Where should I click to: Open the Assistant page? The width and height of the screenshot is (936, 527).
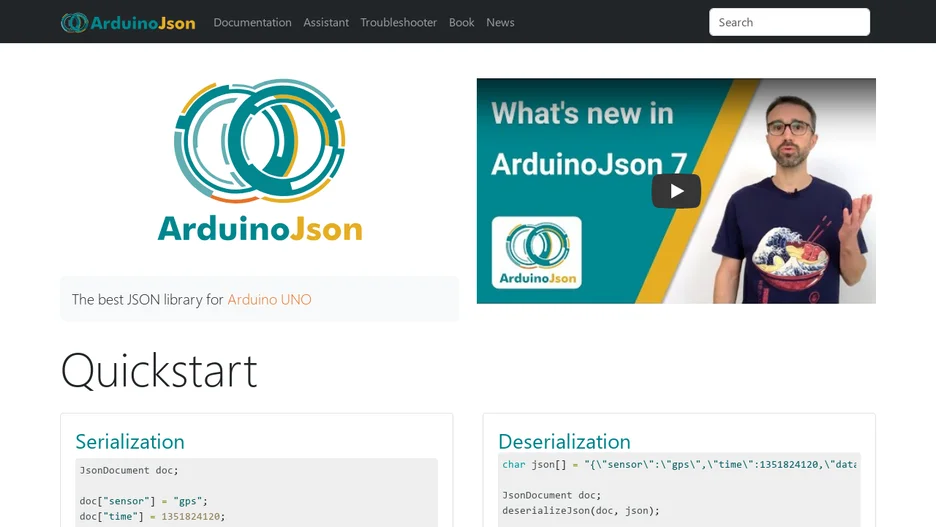(326, 23)
